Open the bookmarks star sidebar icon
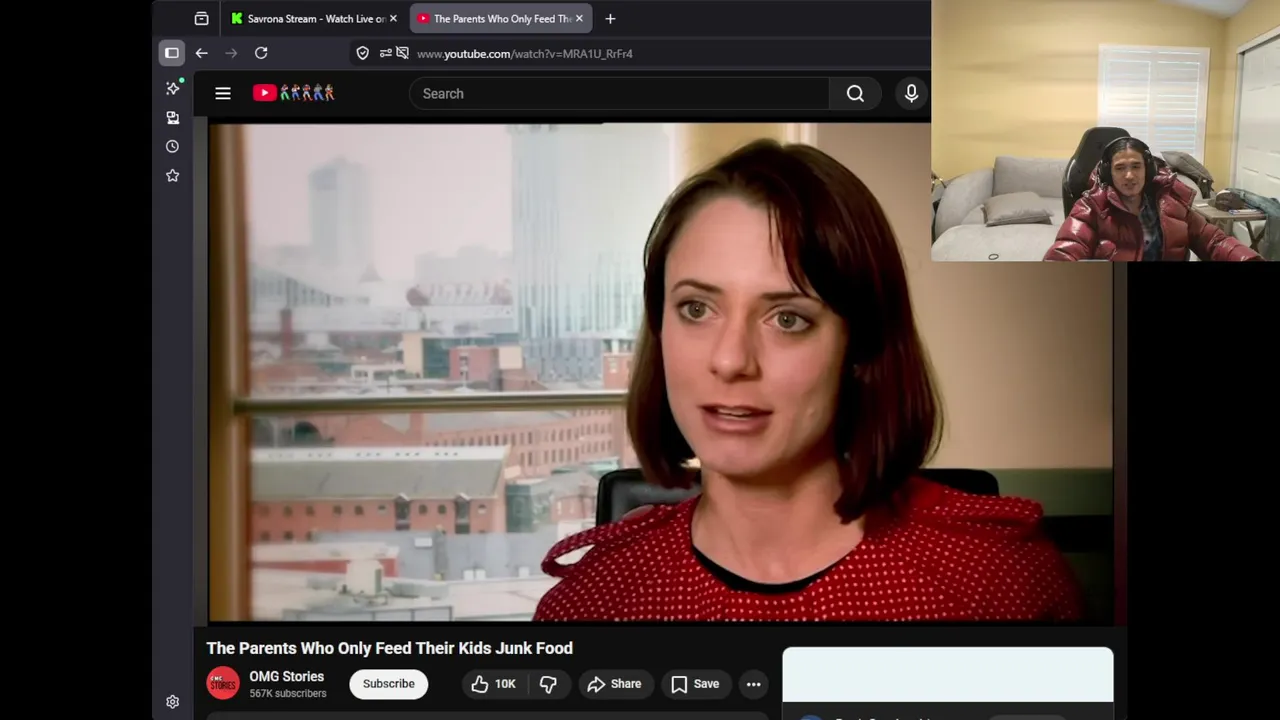The height and width of the screenshot is (720, 1280). click(x=172, y=175)
